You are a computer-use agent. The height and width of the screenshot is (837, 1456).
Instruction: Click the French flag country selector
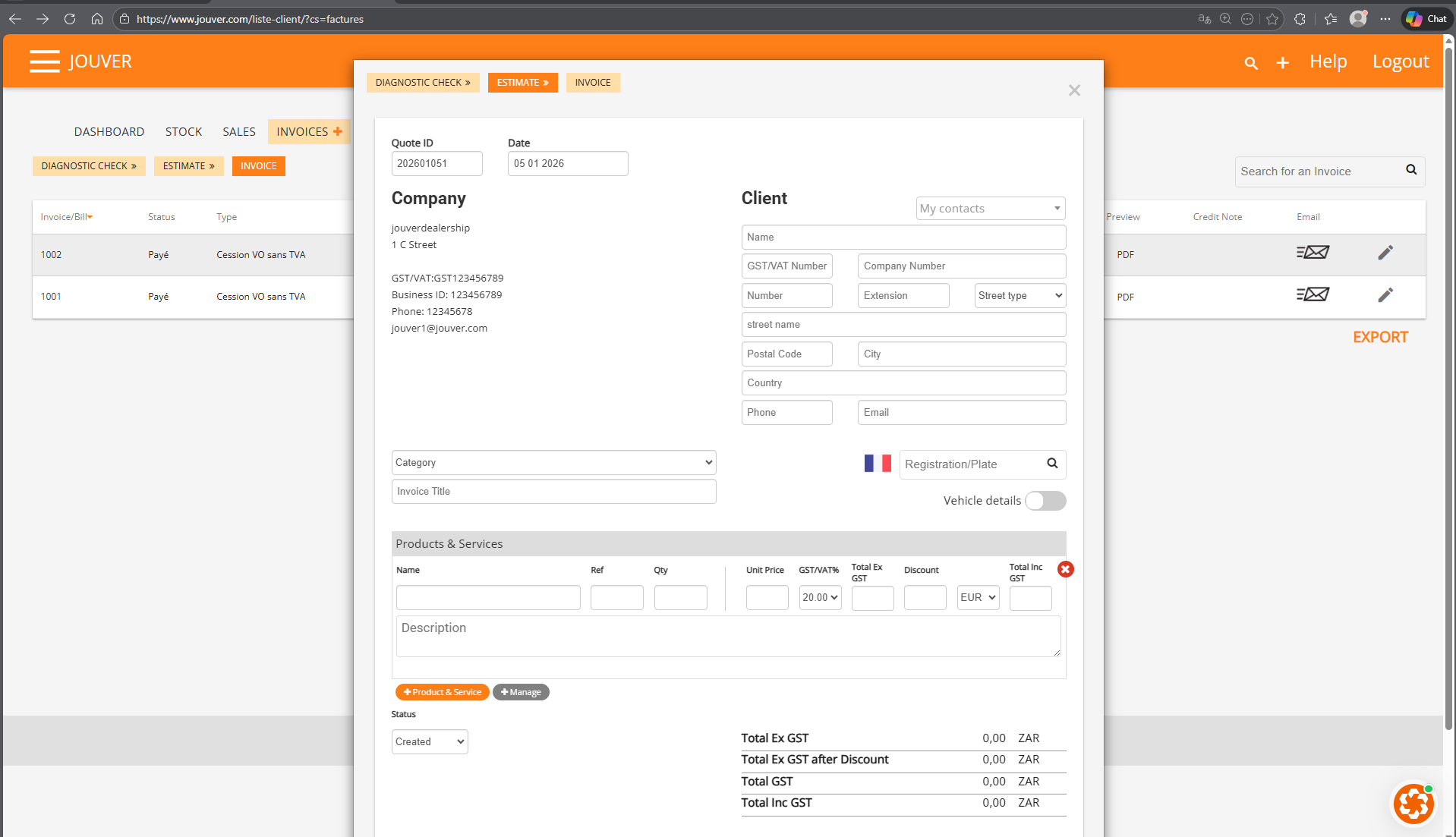point(878,464)
